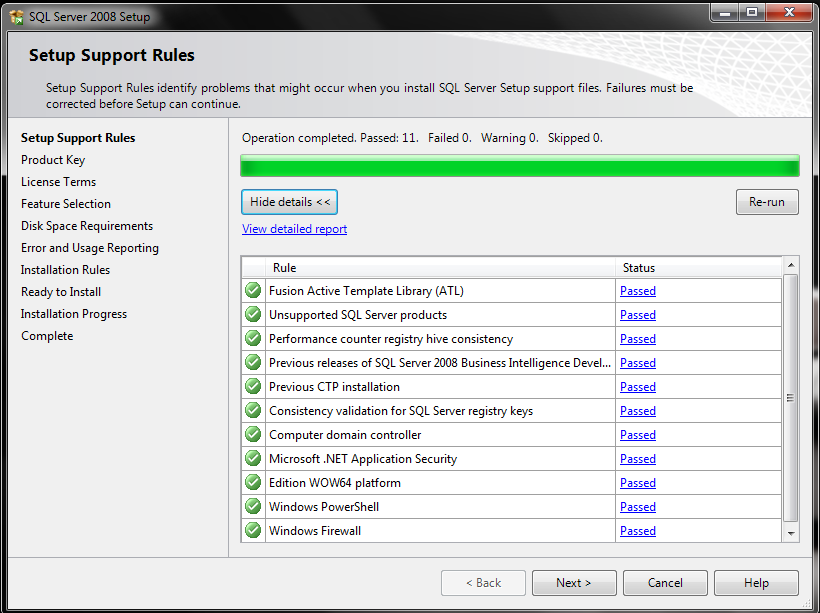This screenshot has width=820, height=613.
Task: Click the Operation completed status line
Action: (422, 138)
